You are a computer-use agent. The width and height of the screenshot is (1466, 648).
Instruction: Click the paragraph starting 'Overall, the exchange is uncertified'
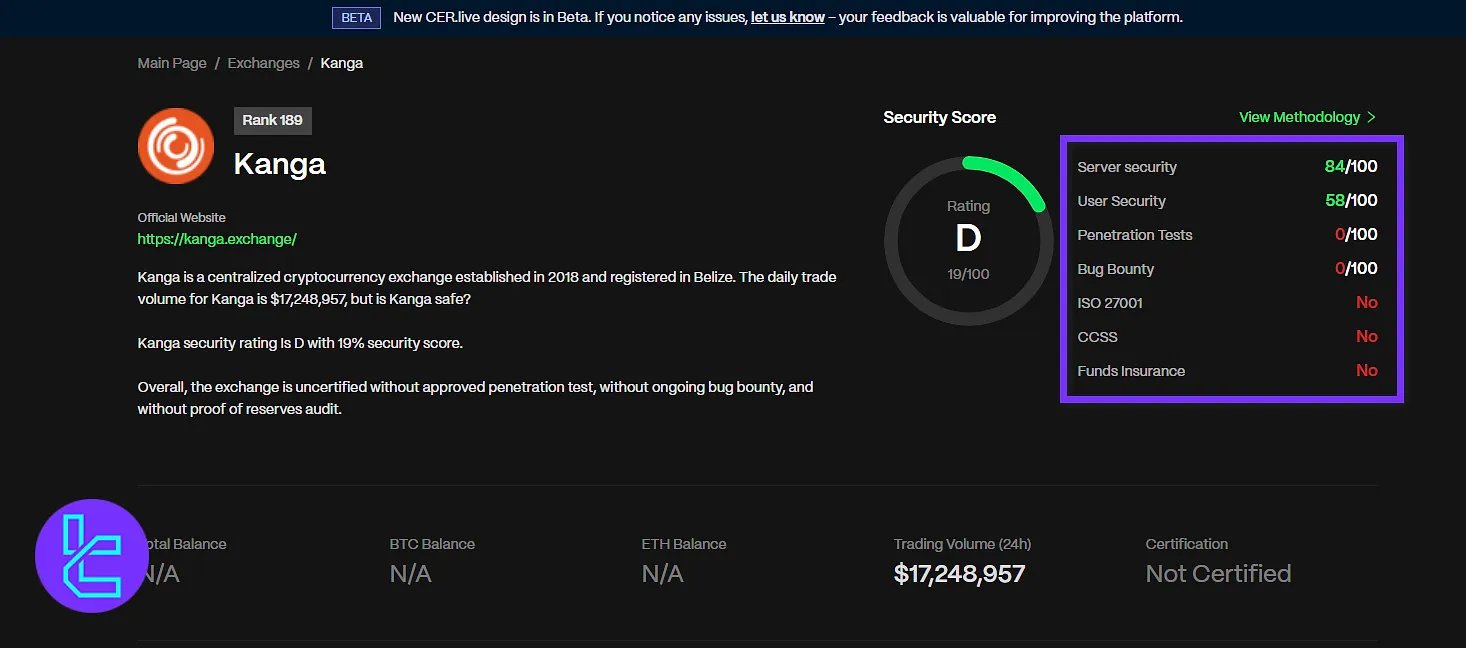476,397
